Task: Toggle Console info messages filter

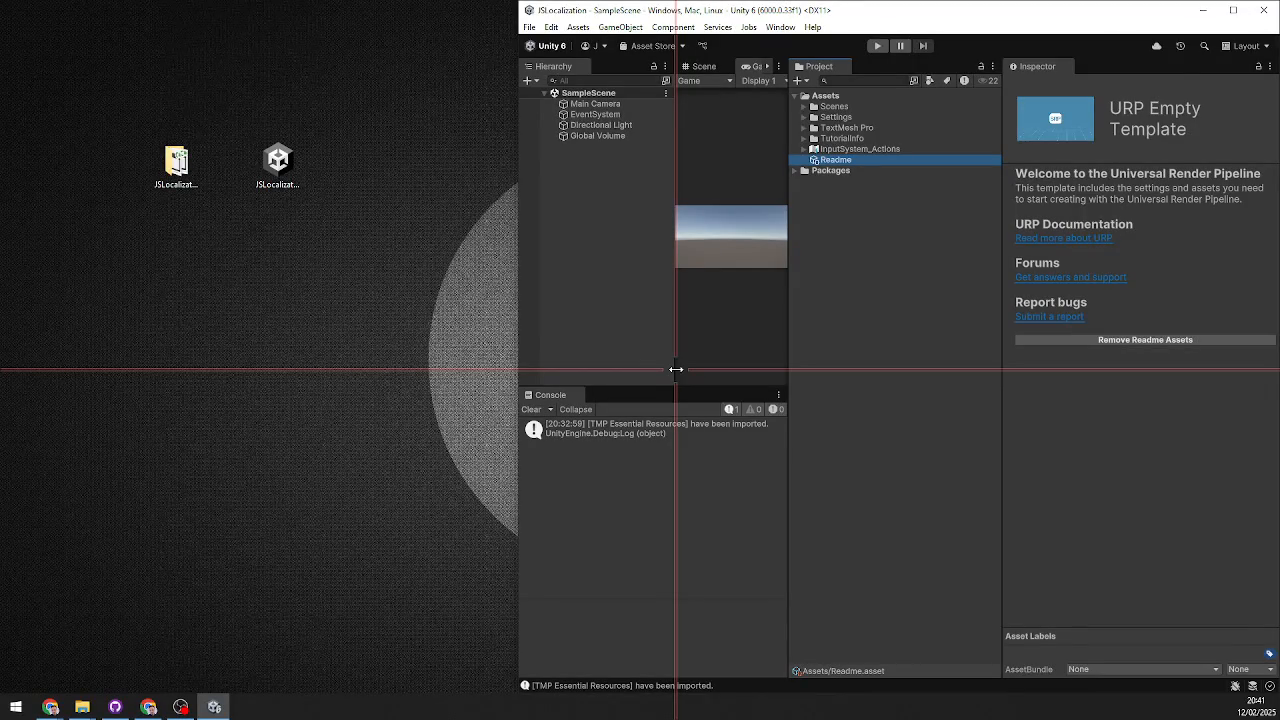Action: (733, 410)
